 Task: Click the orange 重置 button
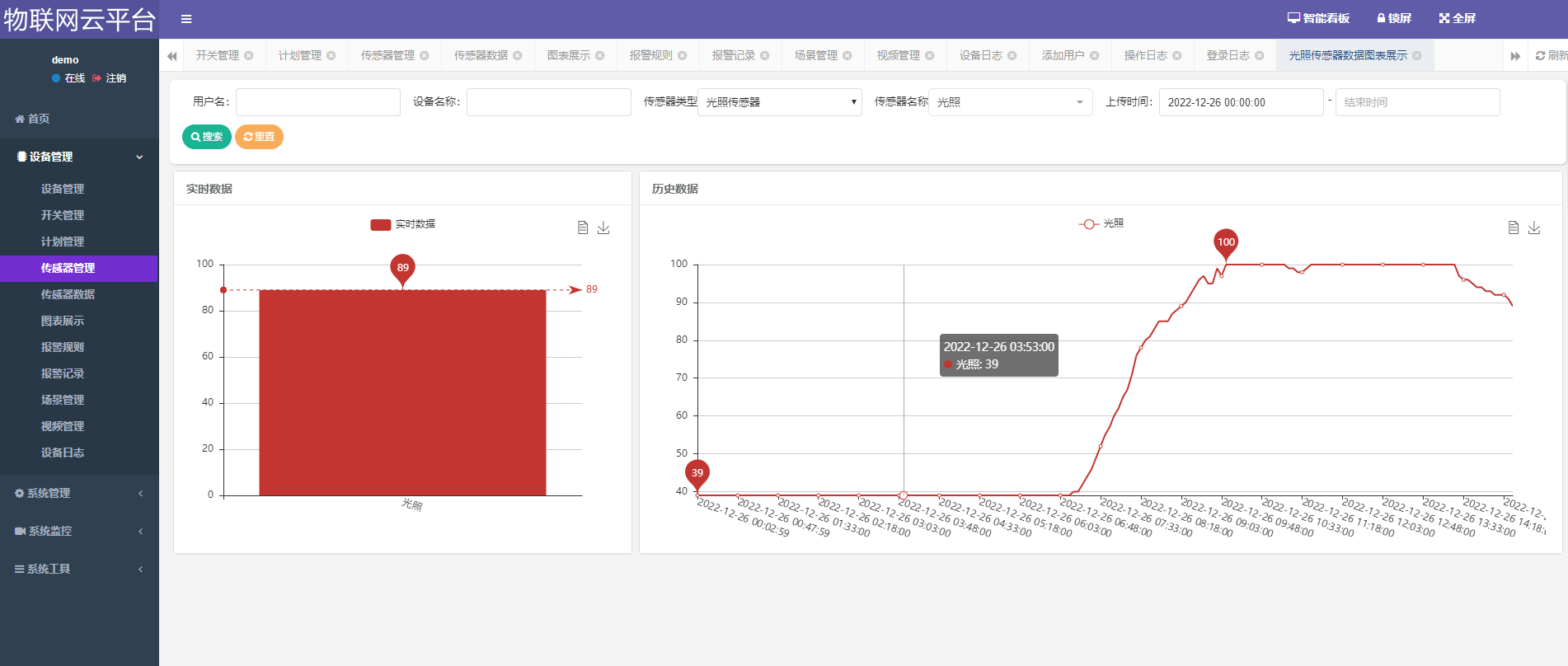click(x=259, y=137)
